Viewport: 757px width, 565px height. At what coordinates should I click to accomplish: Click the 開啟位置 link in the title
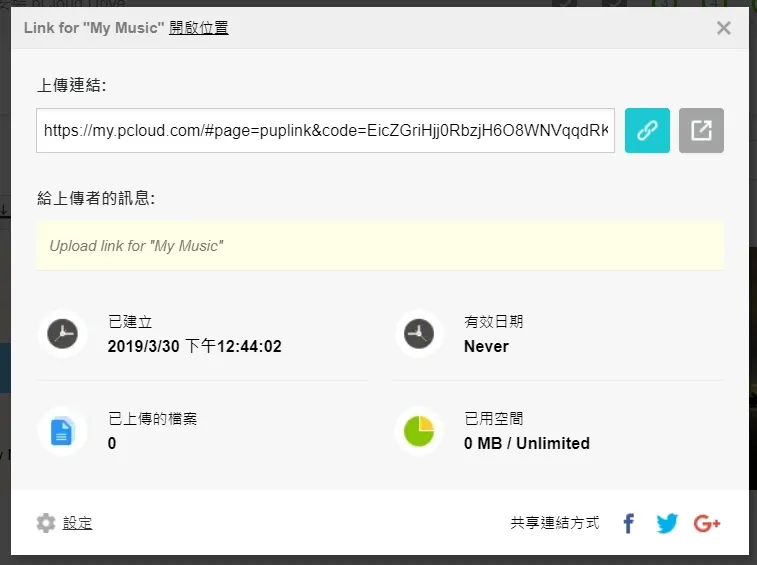coord(198,28)
